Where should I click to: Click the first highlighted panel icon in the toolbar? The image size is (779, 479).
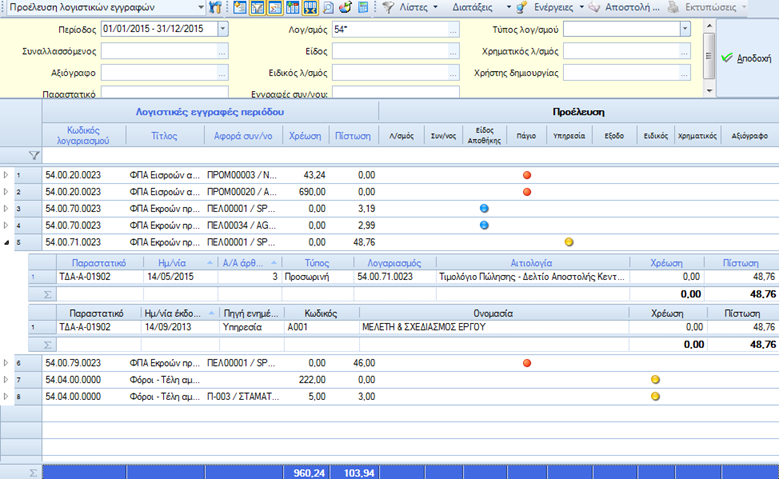click(x=257, y=7)
